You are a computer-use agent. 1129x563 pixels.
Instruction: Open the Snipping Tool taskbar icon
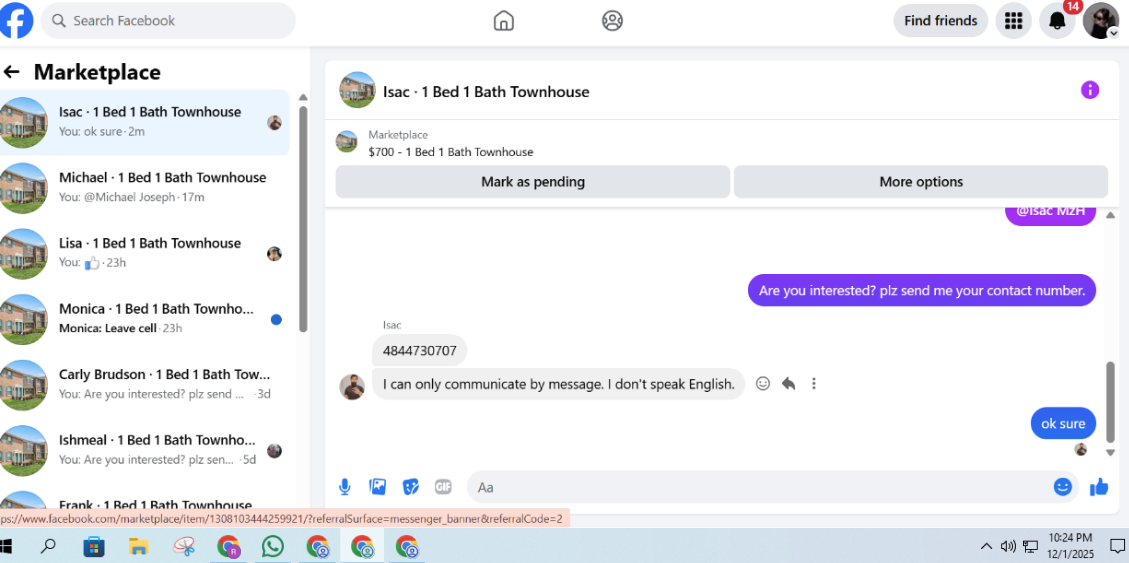pyautogui.click(x=184, y=547)
